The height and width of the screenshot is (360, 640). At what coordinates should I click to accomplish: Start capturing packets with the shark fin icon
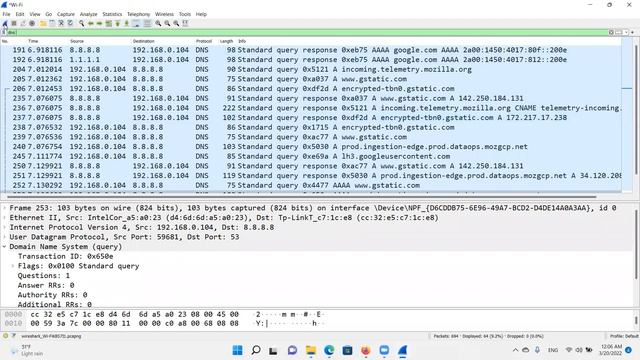pyautogui.click(x=5, y=24)
